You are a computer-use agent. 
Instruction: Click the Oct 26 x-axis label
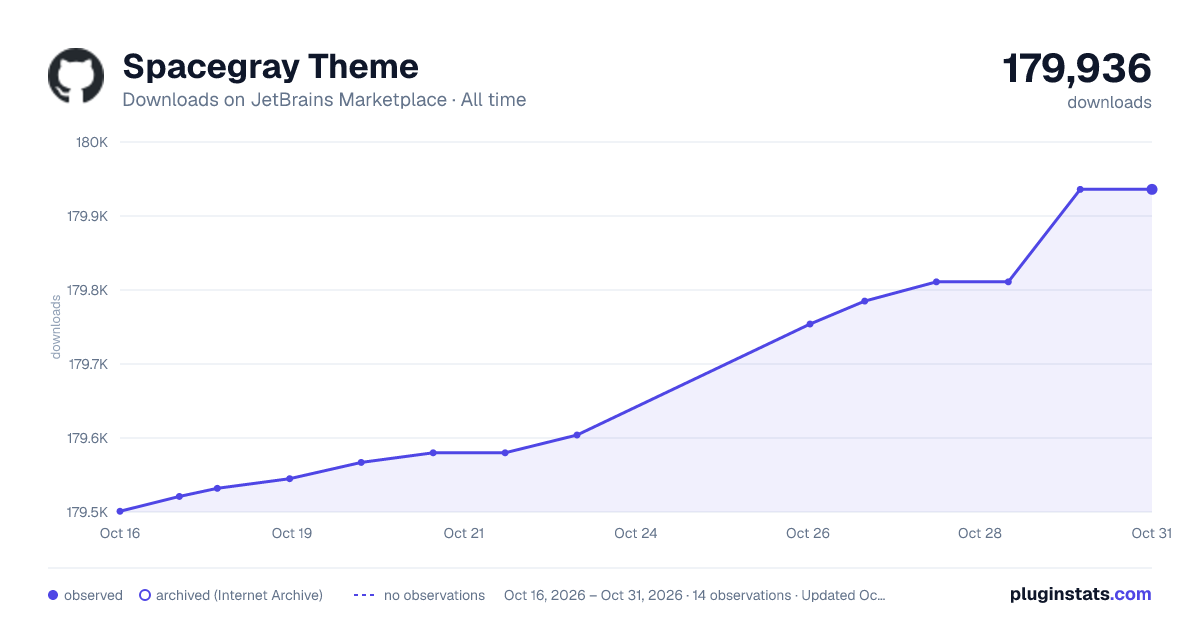click(x=808, y=533)
